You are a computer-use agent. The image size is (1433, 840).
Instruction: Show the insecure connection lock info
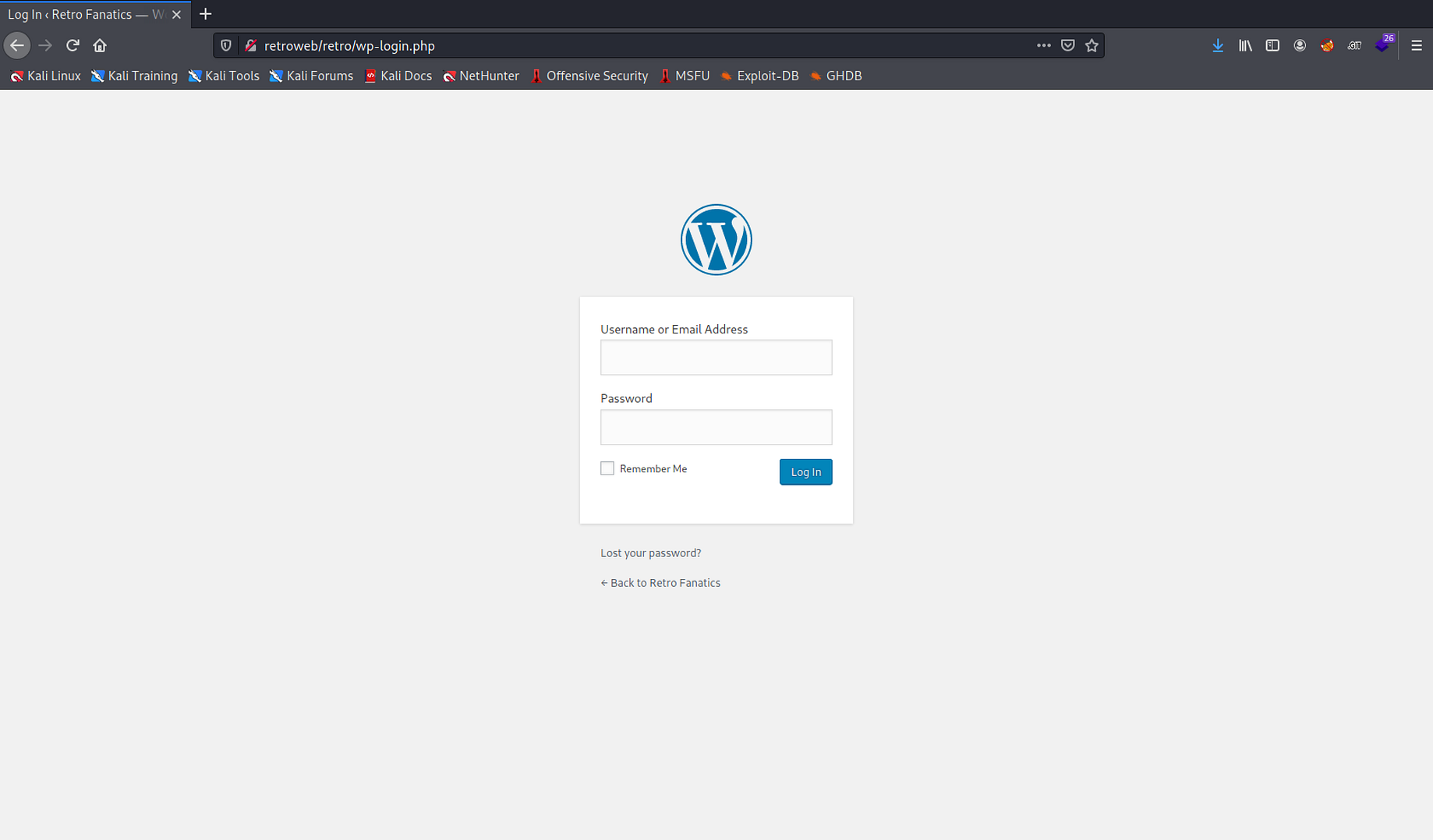pos(250,45)
